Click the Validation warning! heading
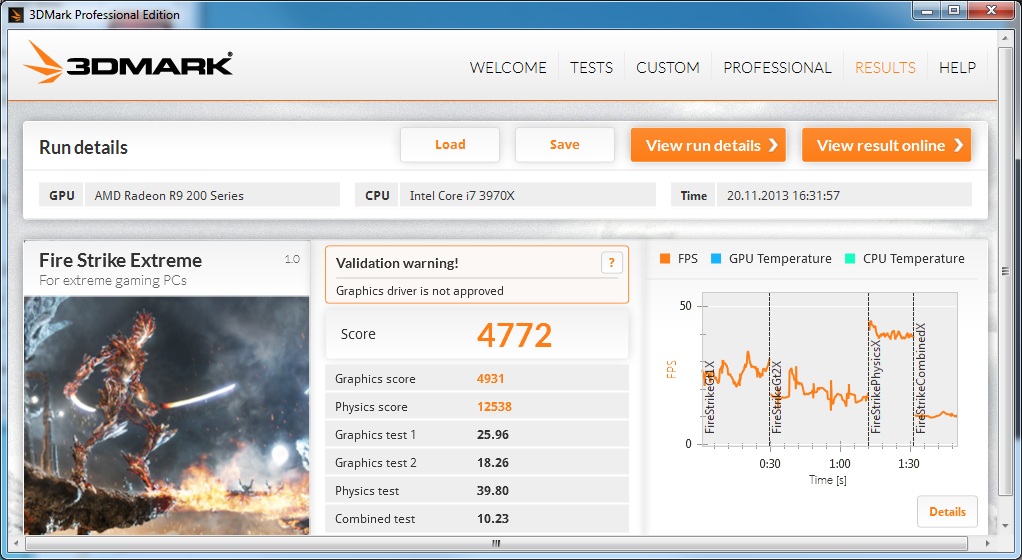 pyautogui.click(x=397, y=263)
